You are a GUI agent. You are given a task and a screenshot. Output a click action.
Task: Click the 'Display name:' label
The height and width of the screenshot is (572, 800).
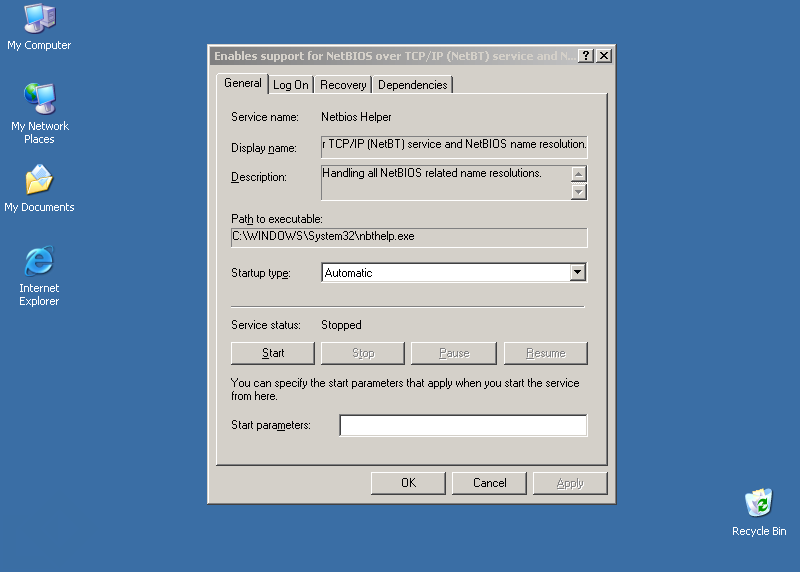(264, 148)
